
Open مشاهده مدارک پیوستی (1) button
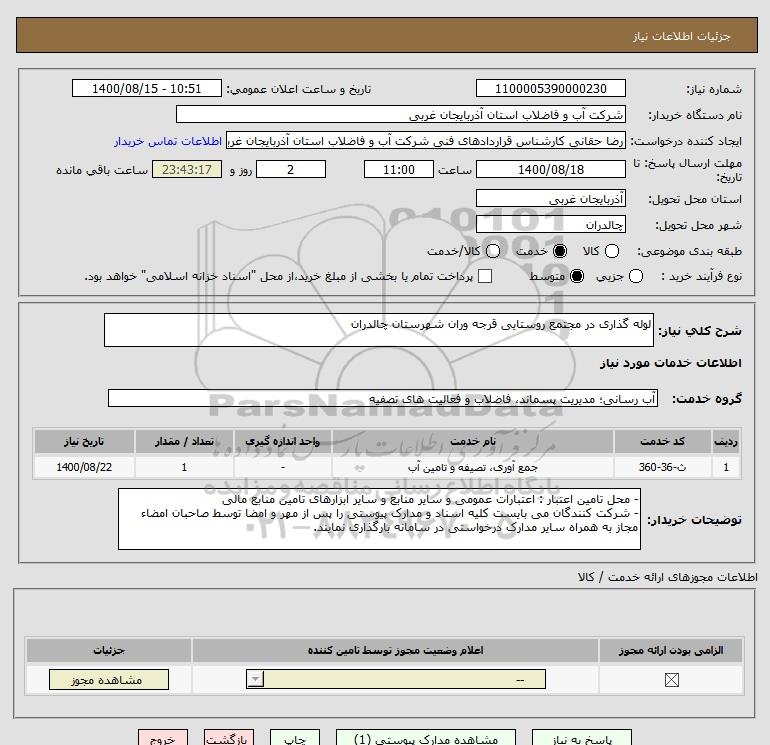[x=426, y=738]
